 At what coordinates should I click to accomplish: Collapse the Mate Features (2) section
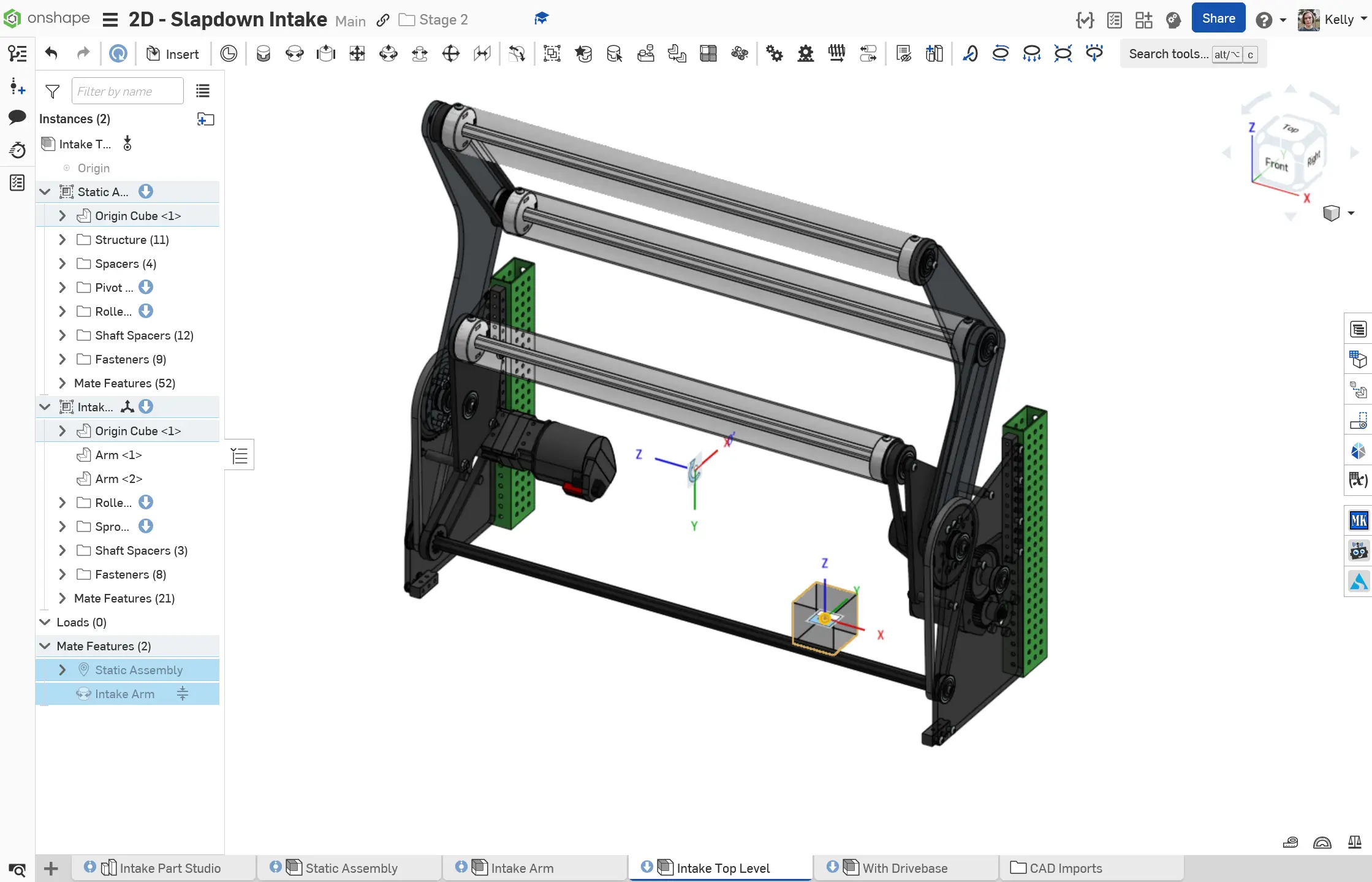click(45, 646)
